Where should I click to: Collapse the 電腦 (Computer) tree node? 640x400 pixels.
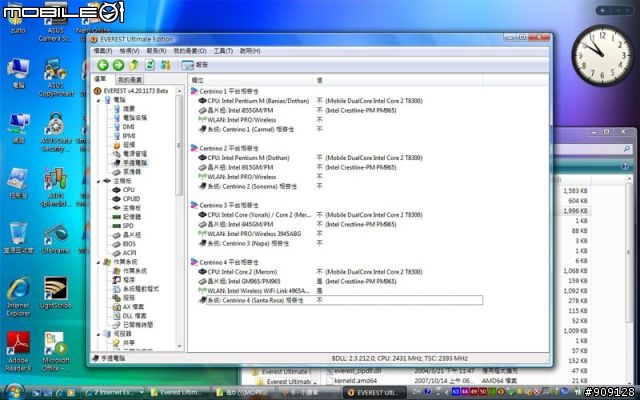[98, 100]
